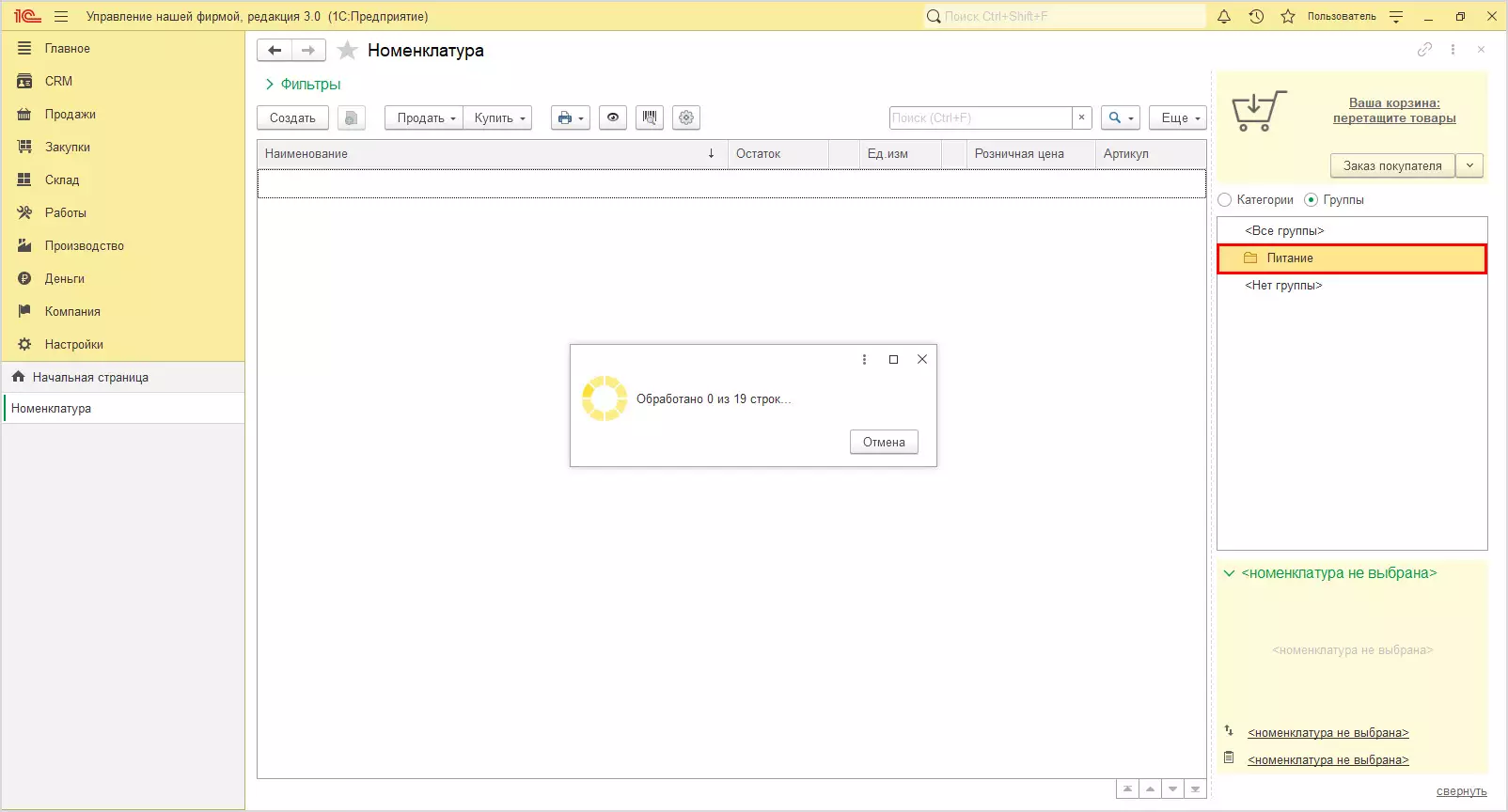This screenshot has height=812, width=1508.
Task: Click the Создать button
Action: point(292,117)
